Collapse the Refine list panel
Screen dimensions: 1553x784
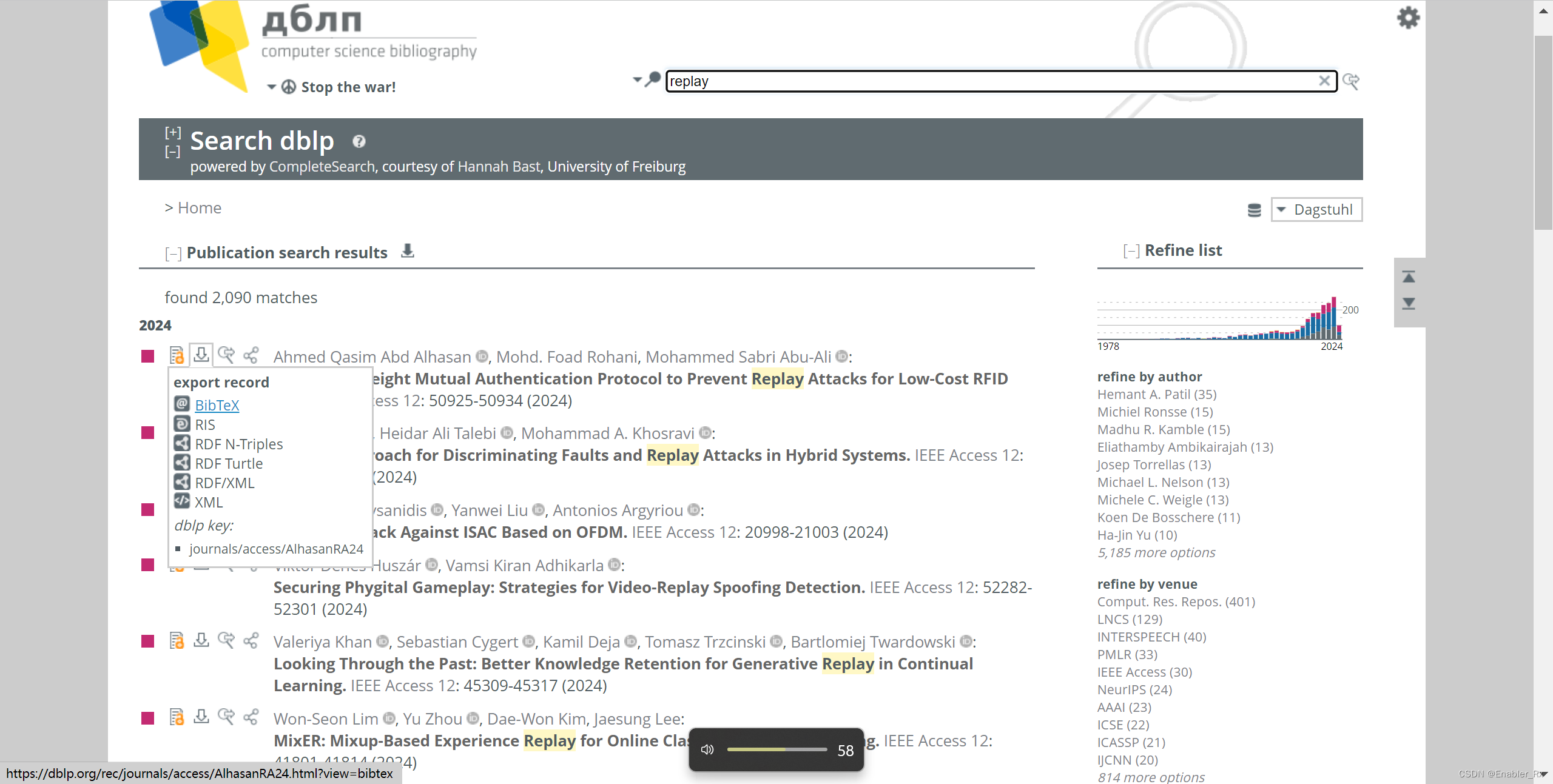point(1131,251)
